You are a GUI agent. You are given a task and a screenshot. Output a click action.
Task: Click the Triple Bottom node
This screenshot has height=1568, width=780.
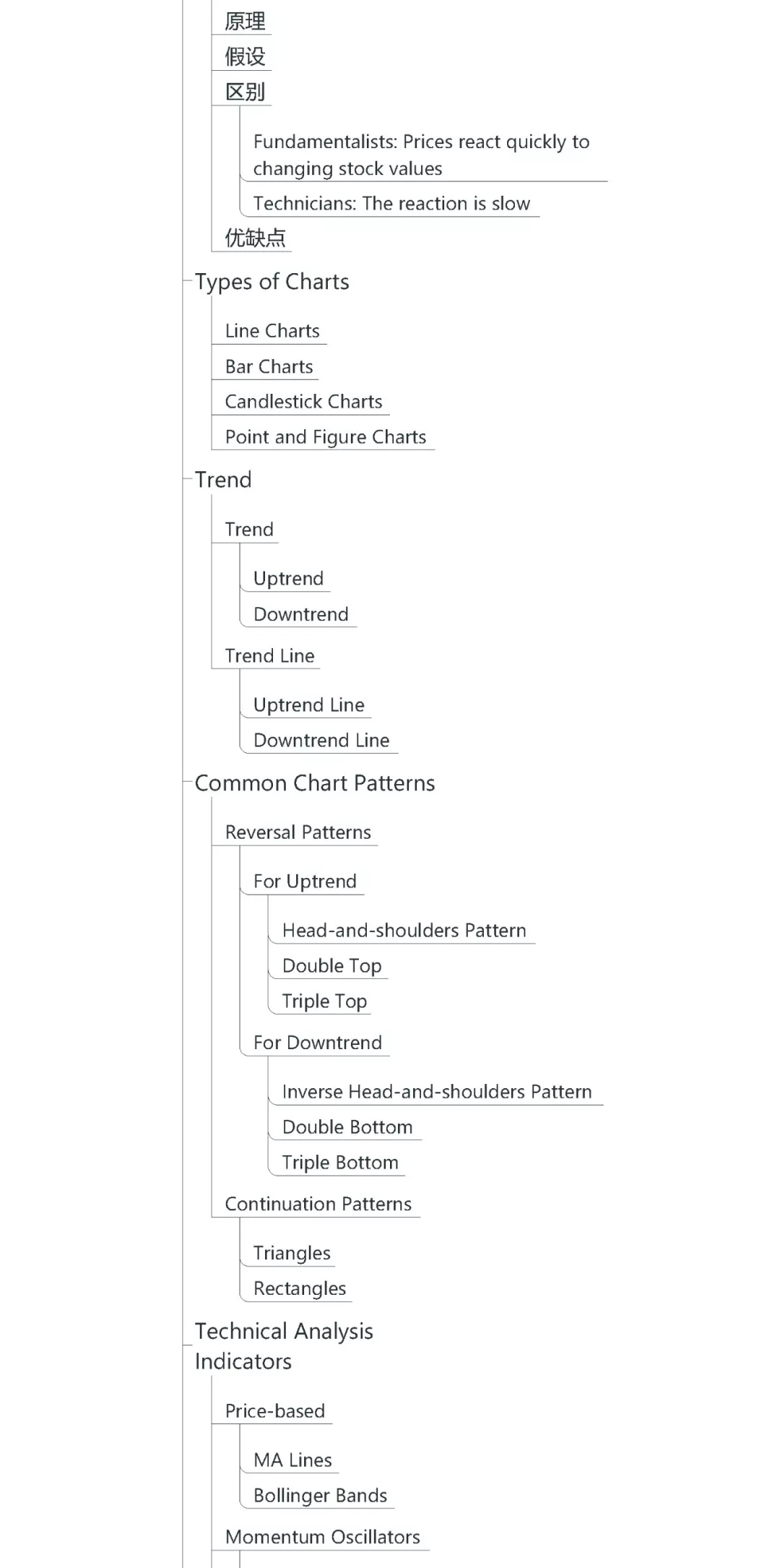(x=339, y=1163)
